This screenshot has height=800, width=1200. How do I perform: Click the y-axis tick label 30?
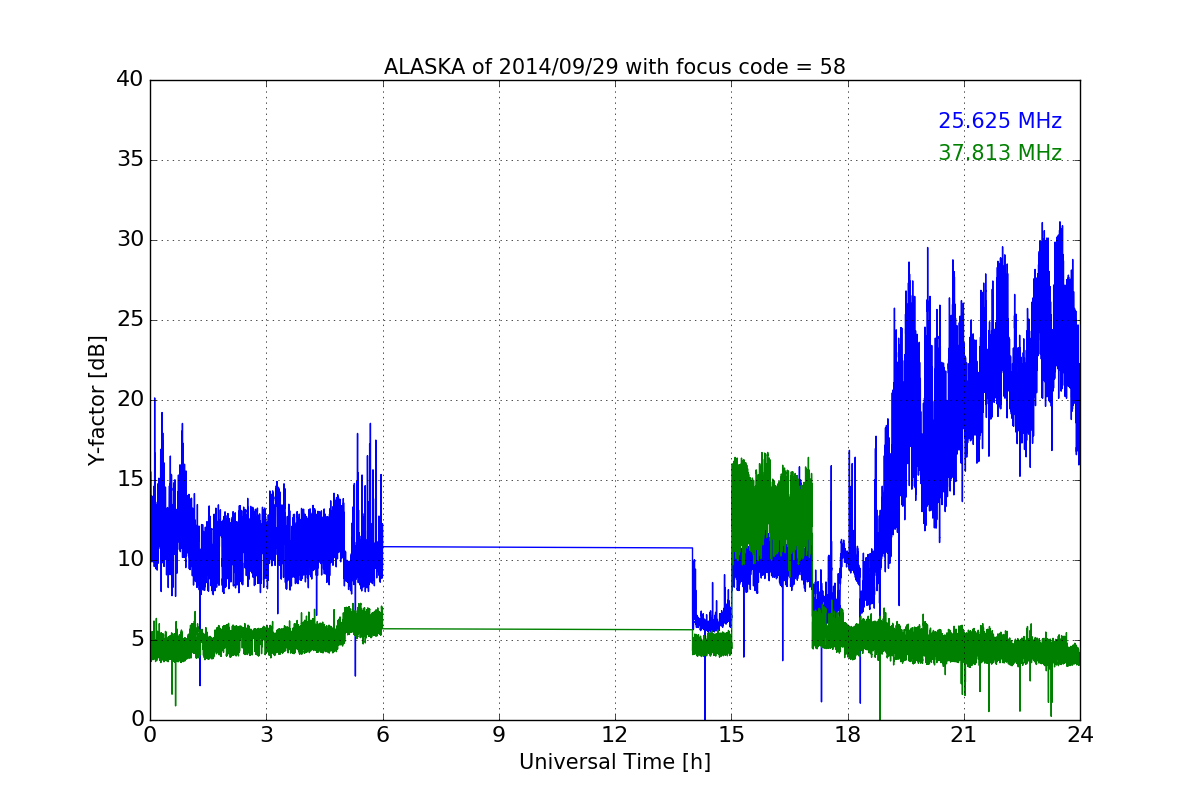pos(130,240)
